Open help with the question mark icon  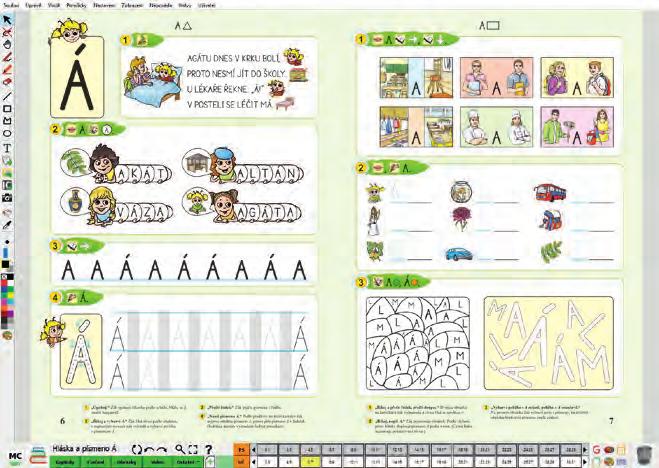(x=208, y=450)
